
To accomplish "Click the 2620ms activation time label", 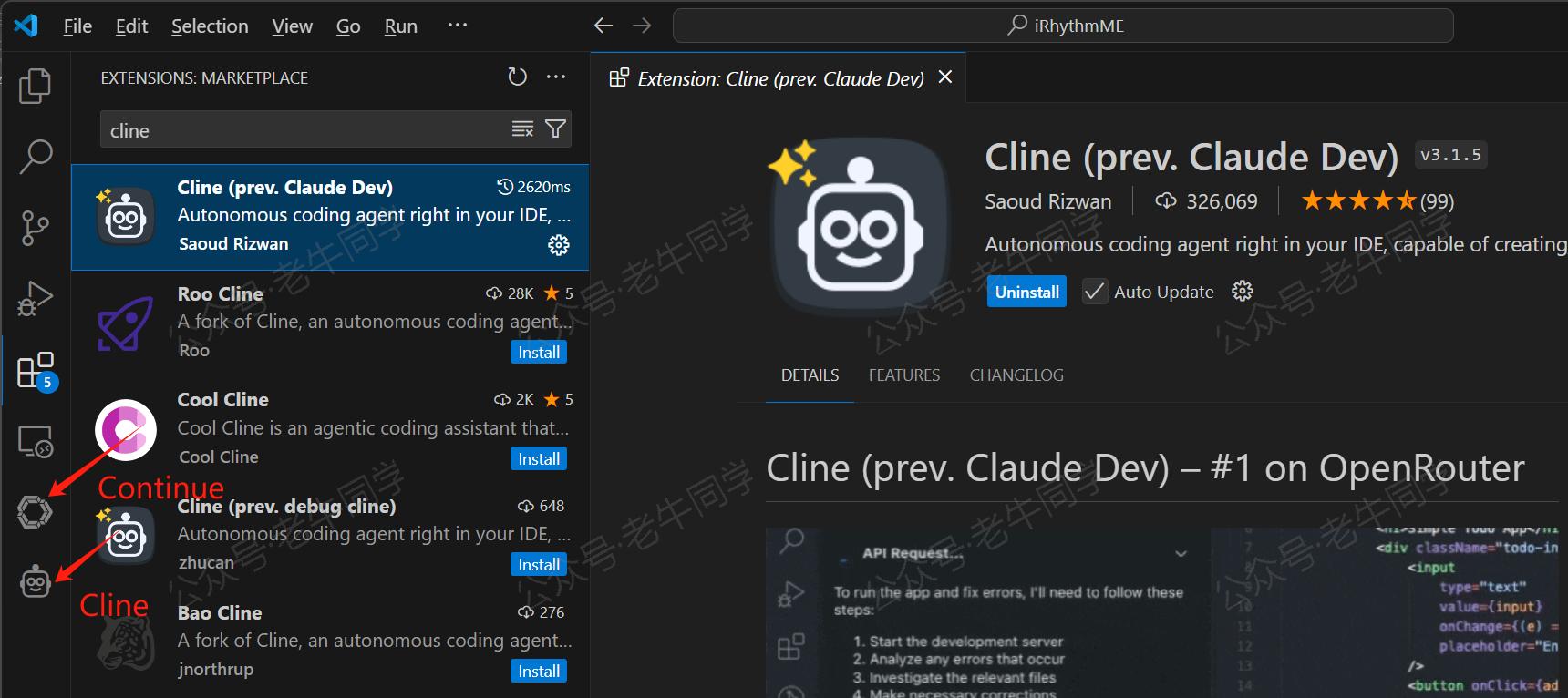I will pos(533,187).
